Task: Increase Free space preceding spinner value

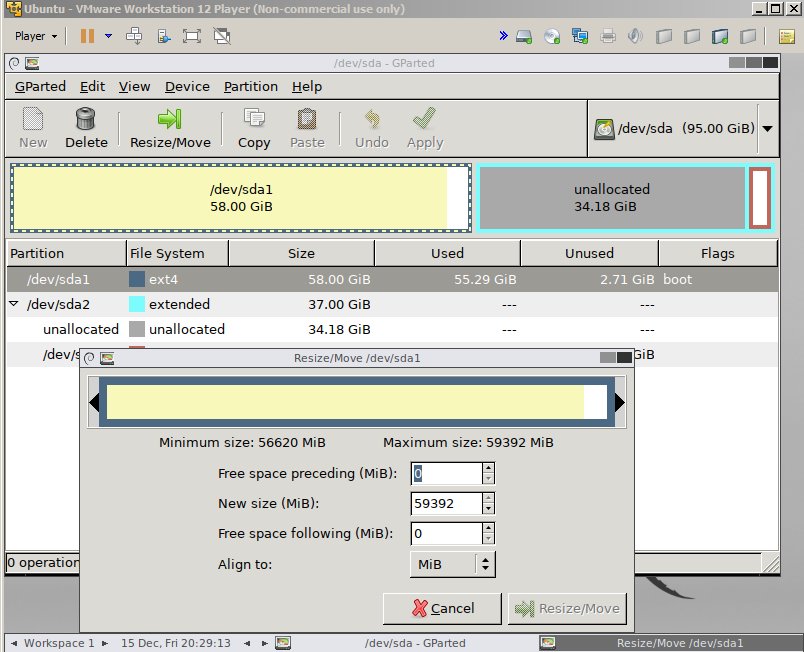Action: 488,467
